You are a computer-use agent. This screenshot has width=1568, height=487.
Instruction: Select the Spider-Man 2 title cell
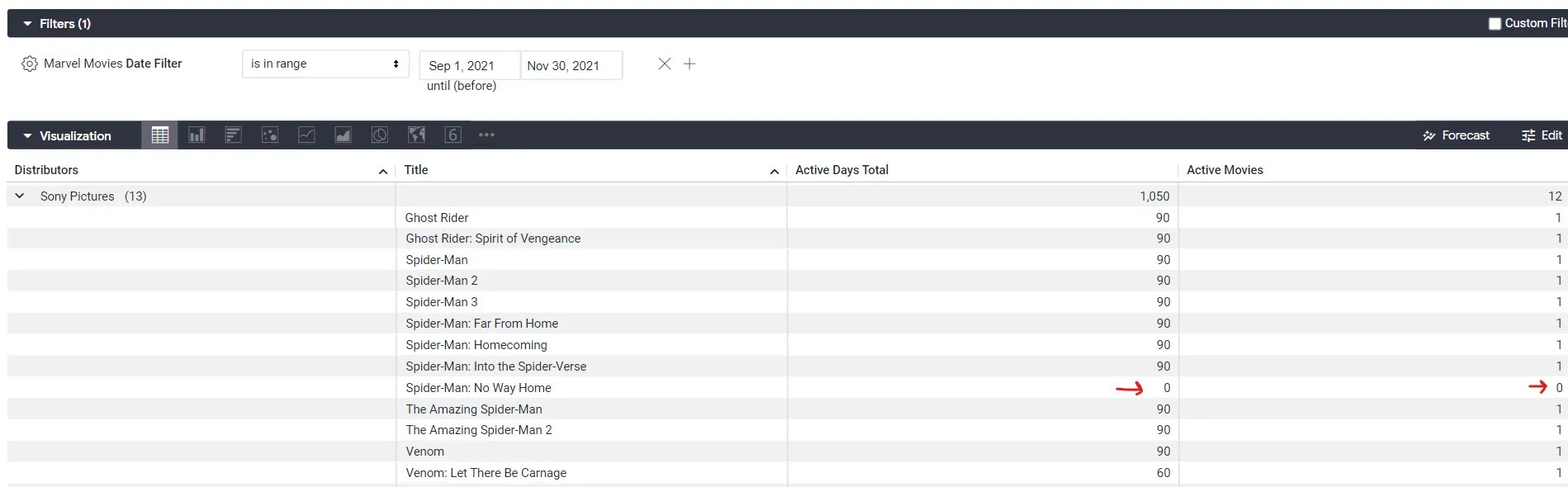tap(441, 281)
